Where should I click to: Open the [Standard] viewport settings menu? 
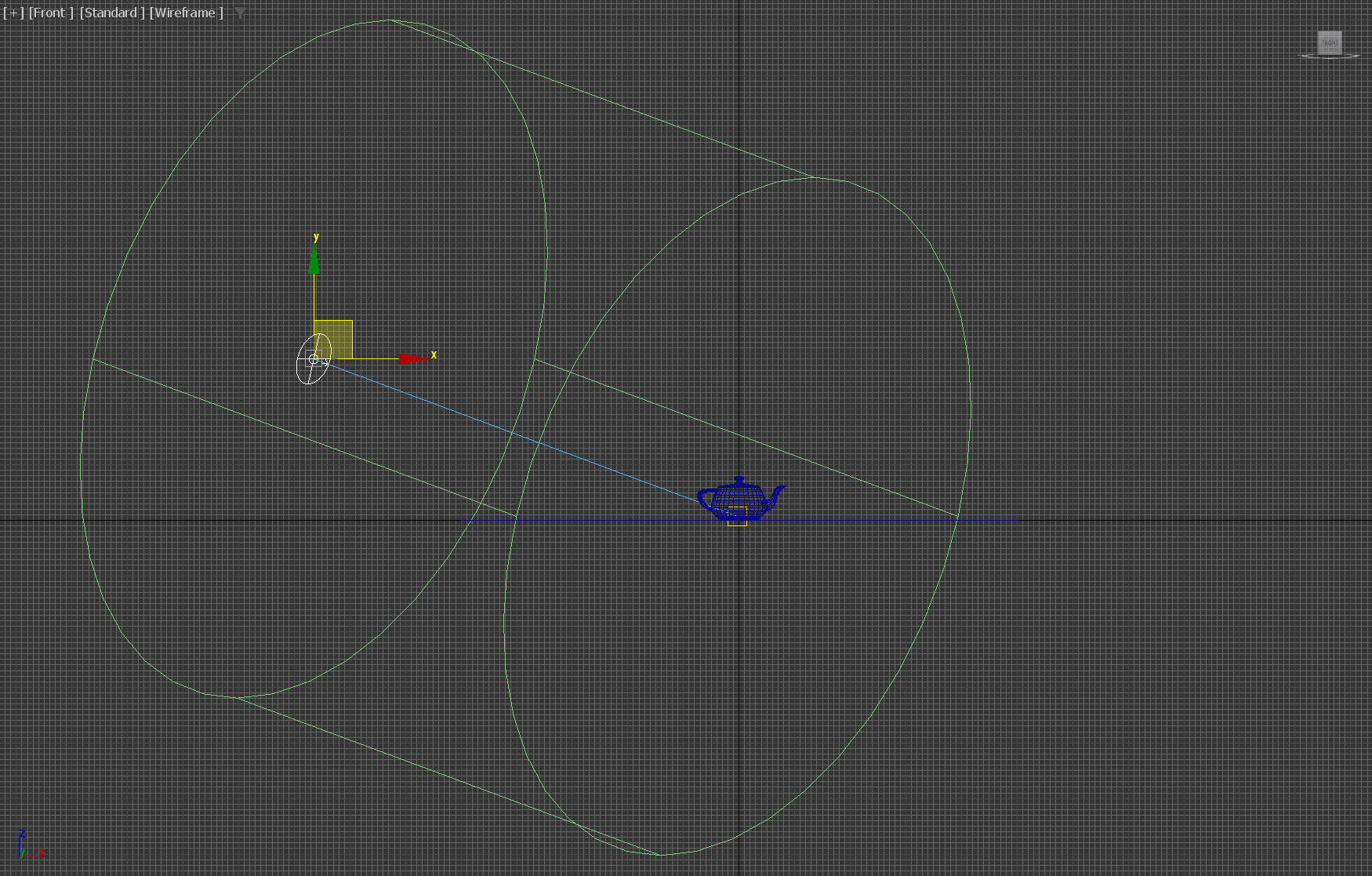click(x=112, y=13)
